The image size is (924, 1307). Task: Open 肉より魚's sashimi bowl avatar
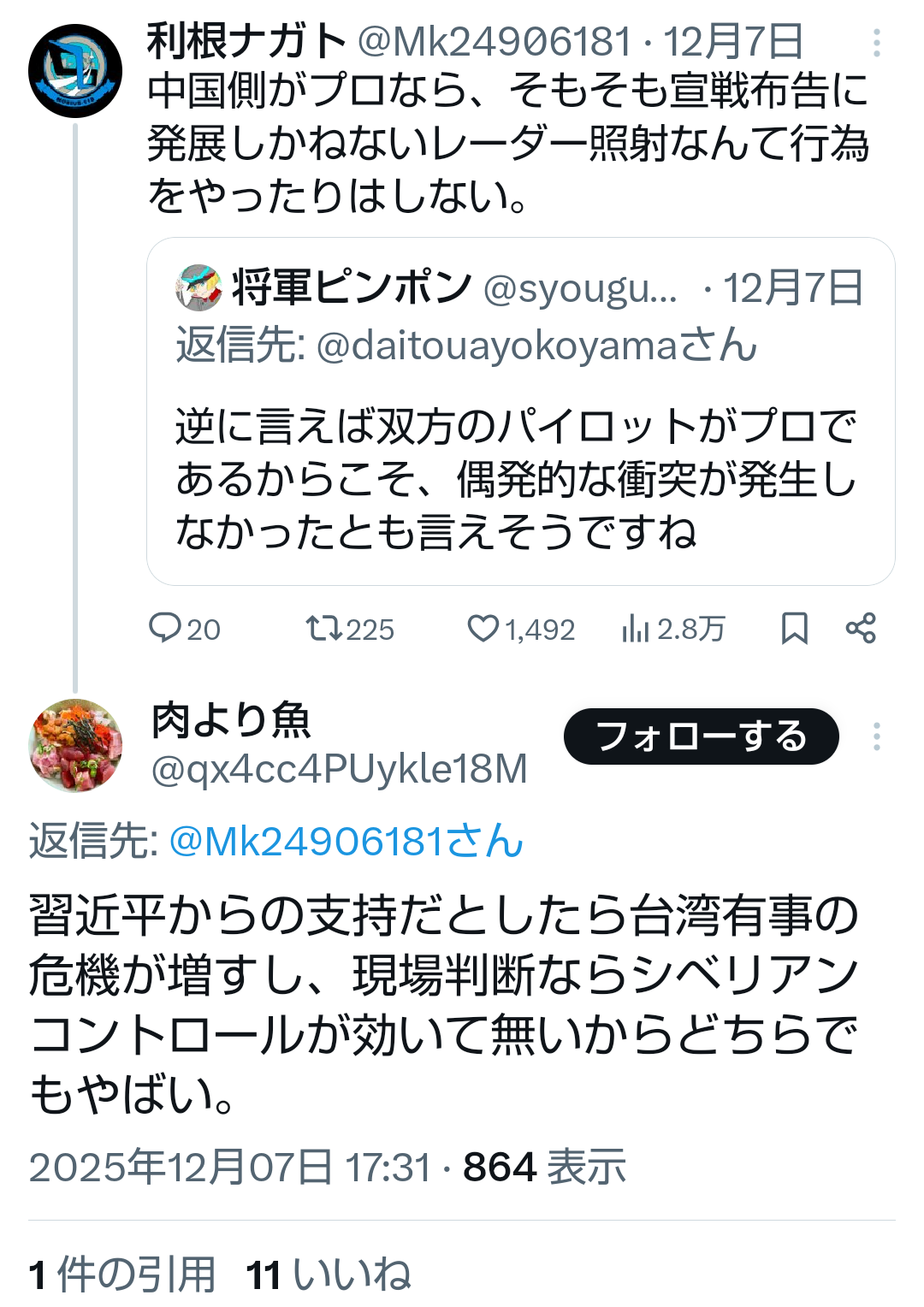point(75,745)
